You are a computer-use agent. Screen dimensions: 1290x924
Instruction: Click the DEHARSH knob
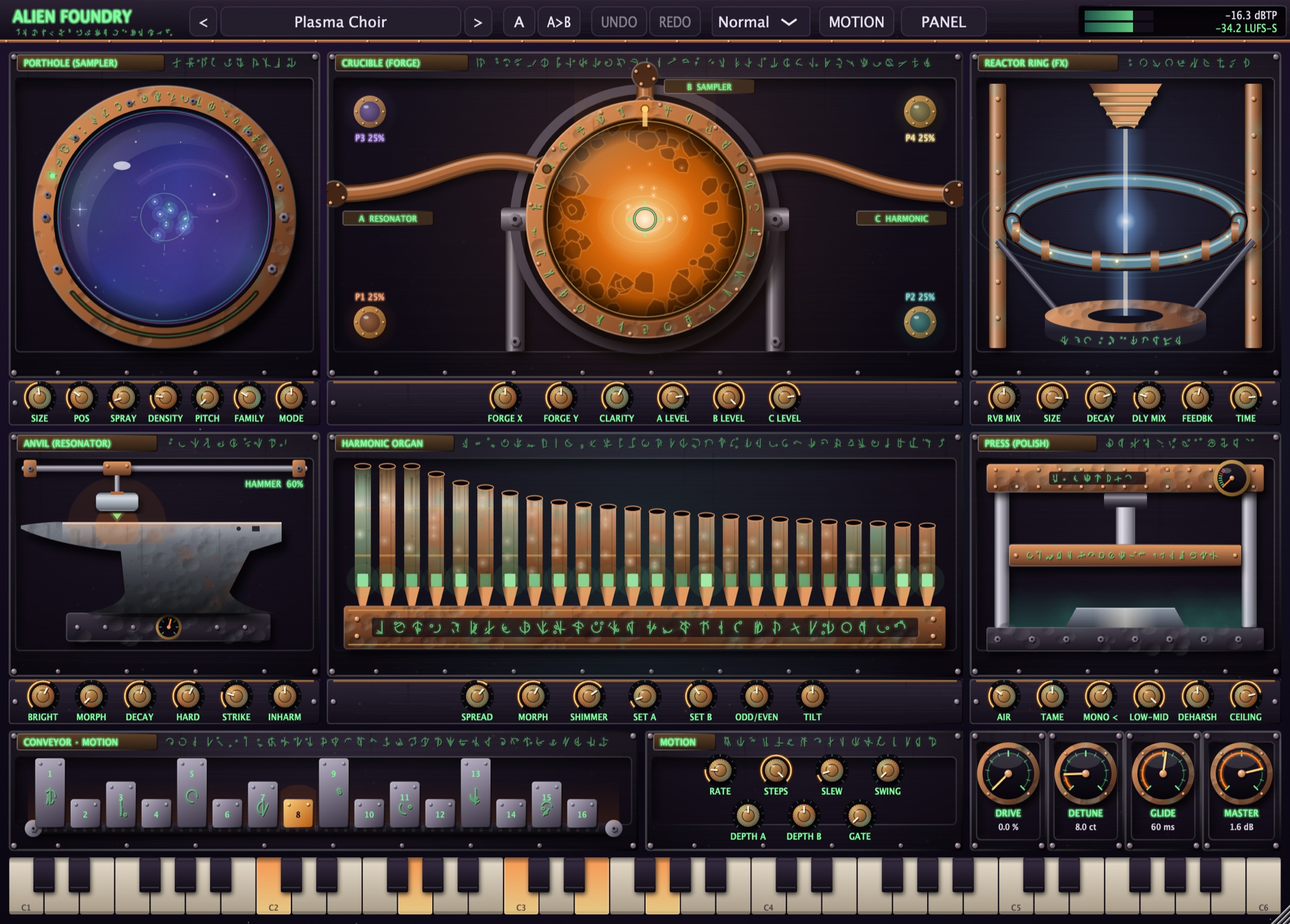coord(1197,696)
